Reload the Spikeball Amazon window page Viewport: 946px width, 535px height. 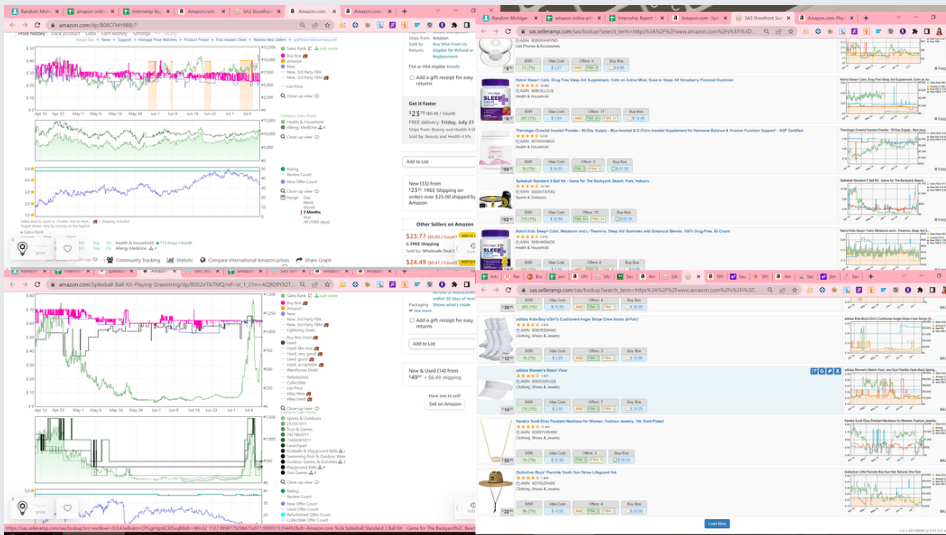click(37, 284)
